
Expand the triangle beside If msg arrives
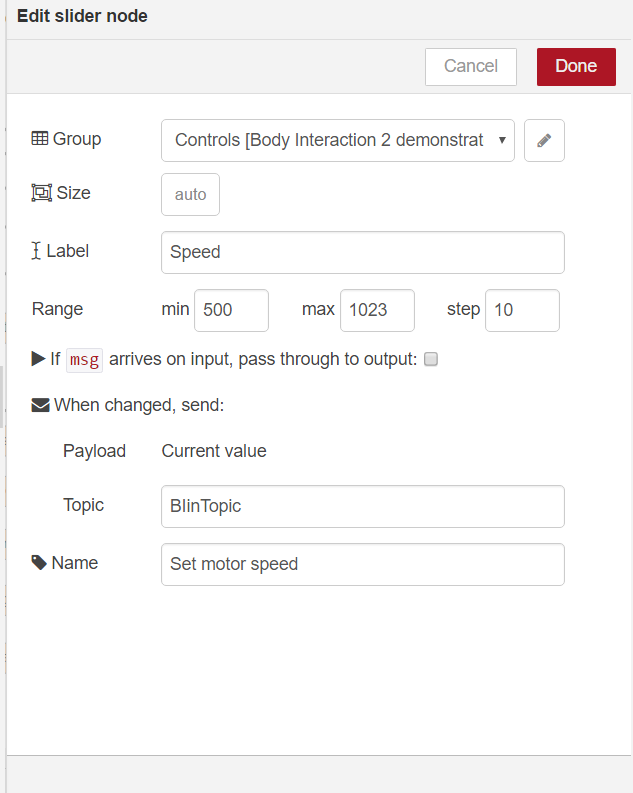38,359
